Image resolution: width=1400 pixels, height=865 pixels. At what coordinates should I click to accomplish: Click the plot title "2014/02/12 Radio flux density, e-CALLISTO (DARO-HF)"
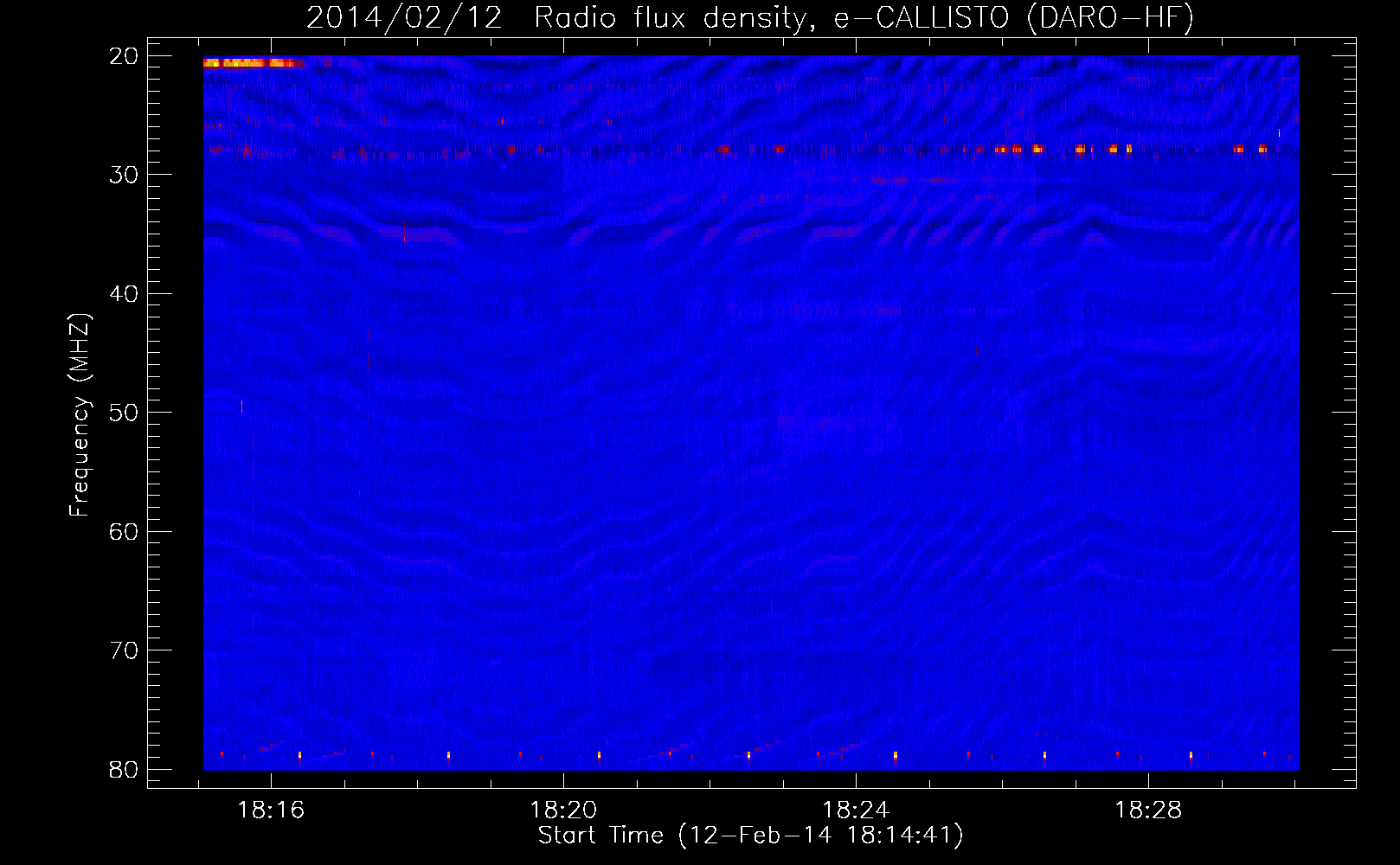click(750, 17)
